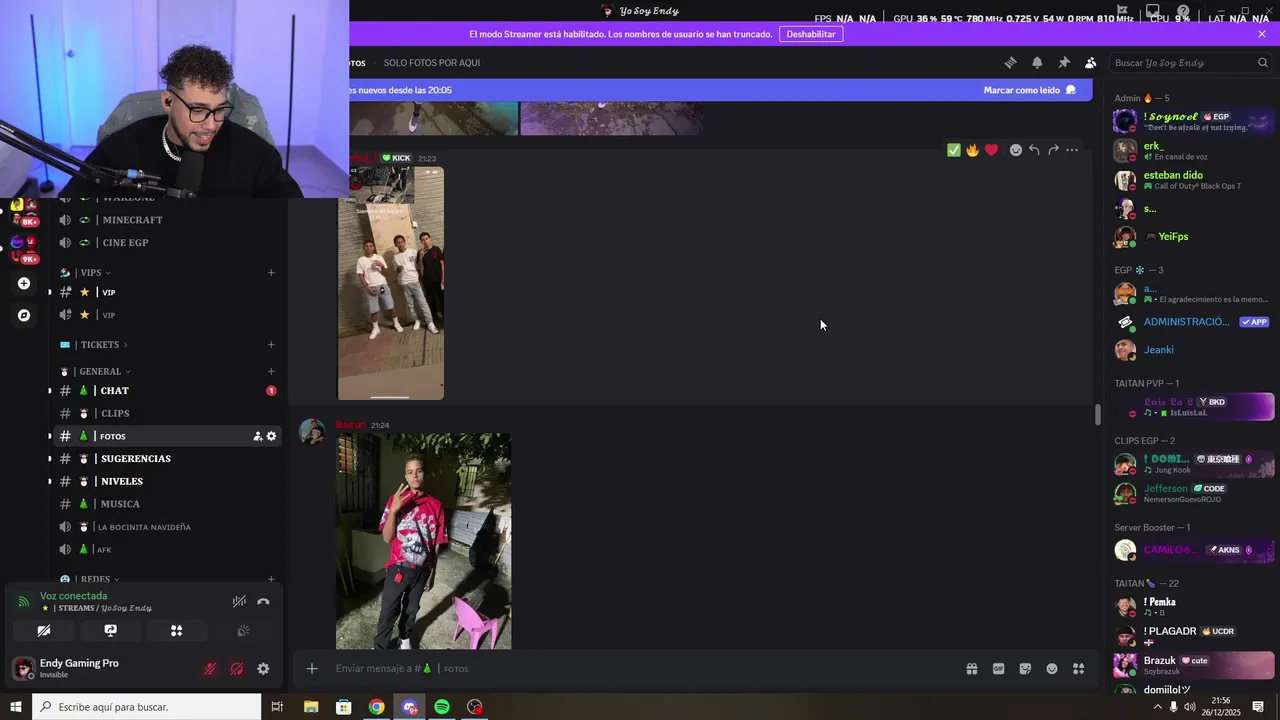1280x720 pixels.
Task: Open the discover servers compass icon
Action: click(x=24, y=315)
